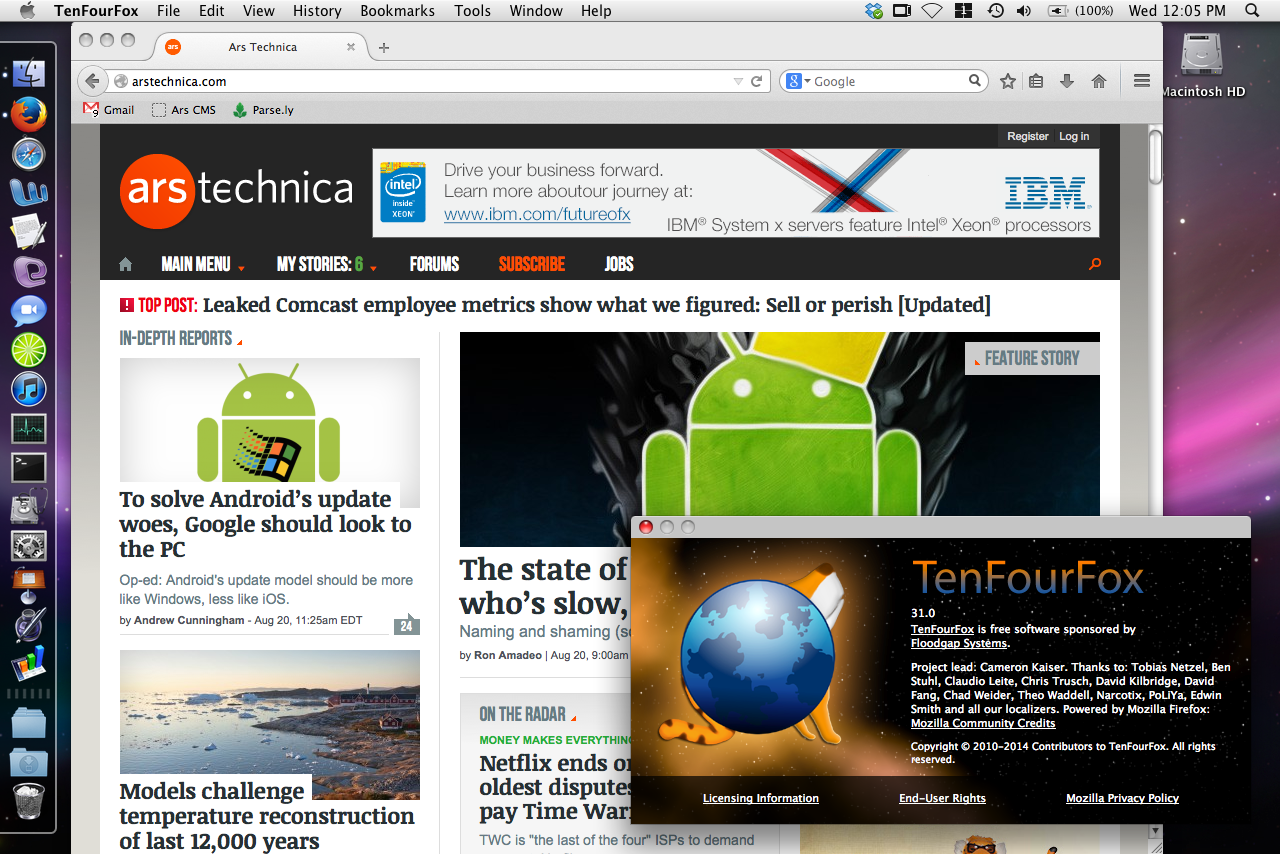
Task: Open iTunes from the Dock
Action: [29, 390]
